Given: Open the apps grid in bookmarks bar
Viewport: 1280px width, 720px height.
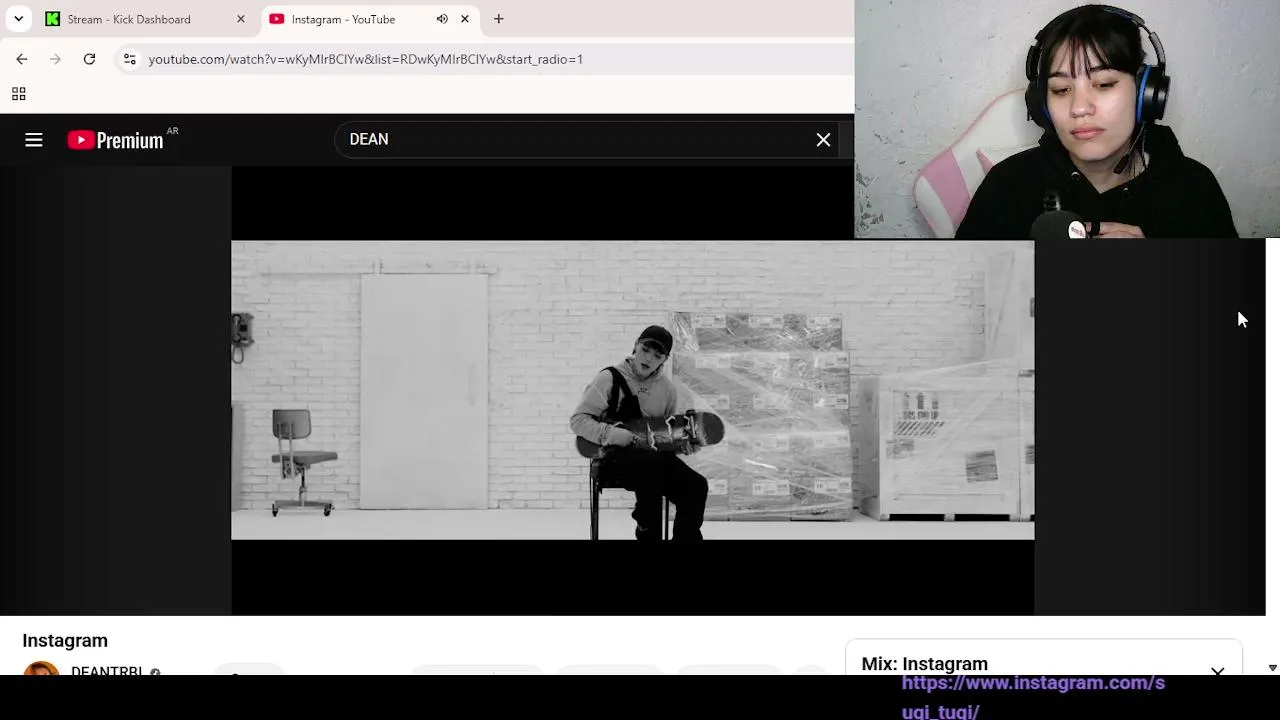Looking at the screenshot, I should (18, 94).
